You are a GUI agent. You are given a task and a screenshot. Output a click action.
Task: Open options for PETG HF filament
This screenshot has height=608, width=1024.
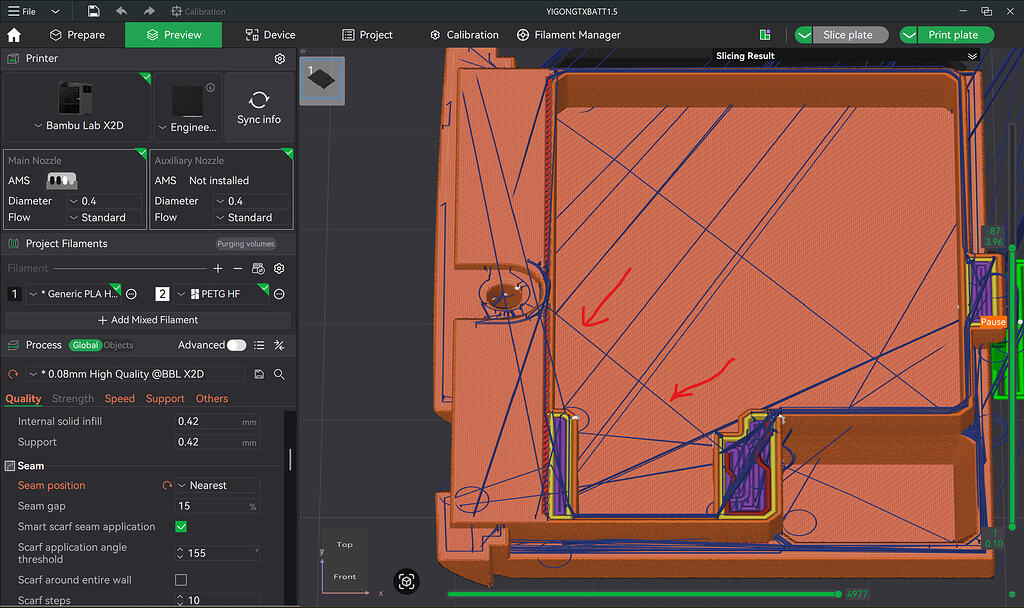[x=279, y=294]
